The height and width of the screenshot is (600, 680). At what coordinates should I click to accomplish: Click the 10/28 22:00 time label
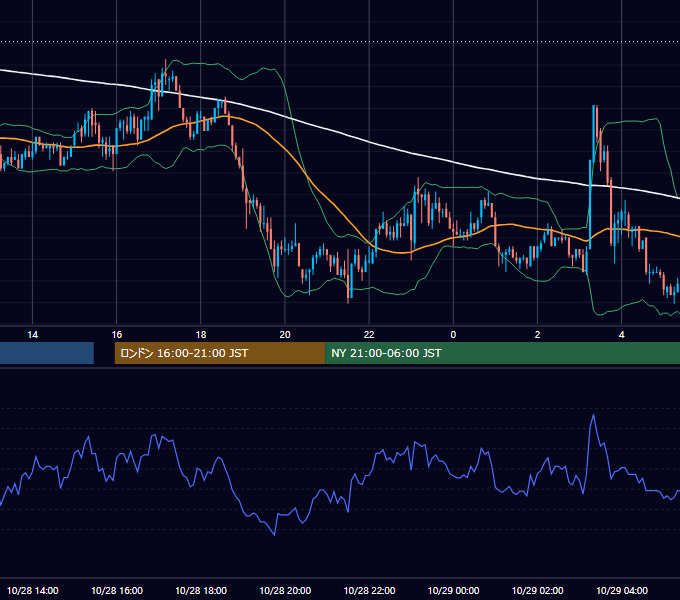(x=369, y=590)
